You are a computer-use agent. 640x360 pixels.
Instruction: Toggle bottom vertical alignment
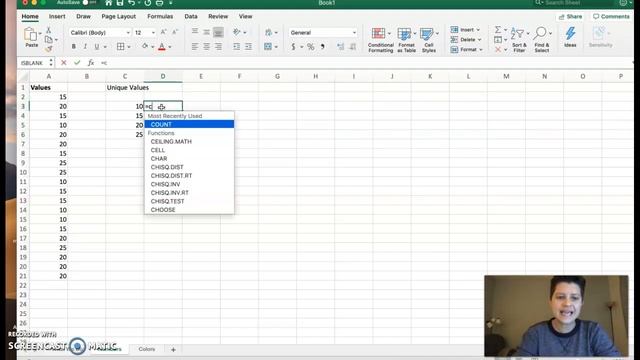(218, 32)
